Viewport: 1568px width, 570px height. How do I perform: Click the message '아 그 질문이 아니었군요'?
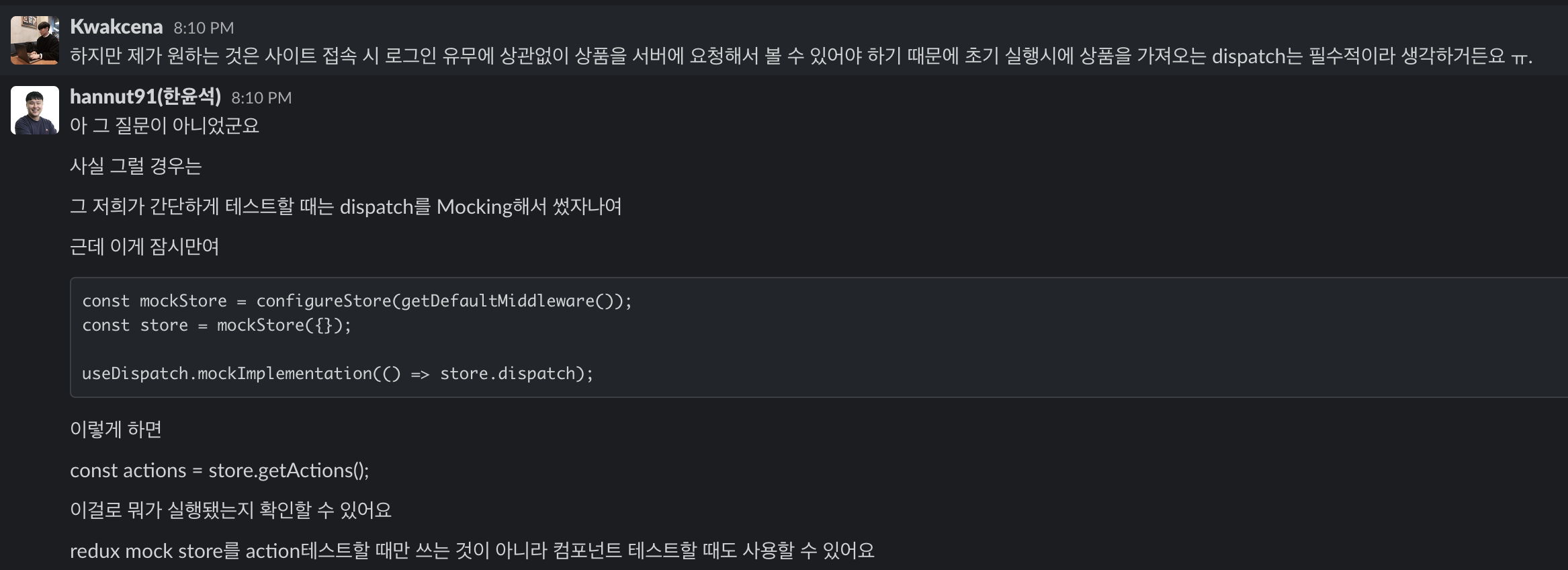coord(166,126)
